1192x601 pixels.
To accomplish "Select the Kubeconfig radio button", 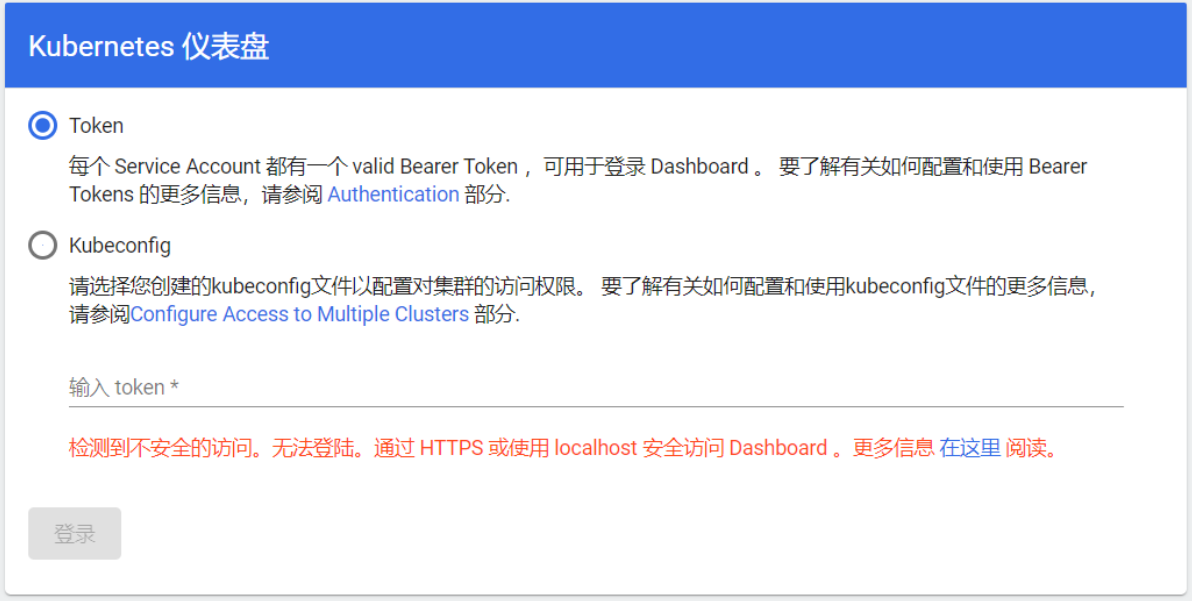I will coord(43,245).
